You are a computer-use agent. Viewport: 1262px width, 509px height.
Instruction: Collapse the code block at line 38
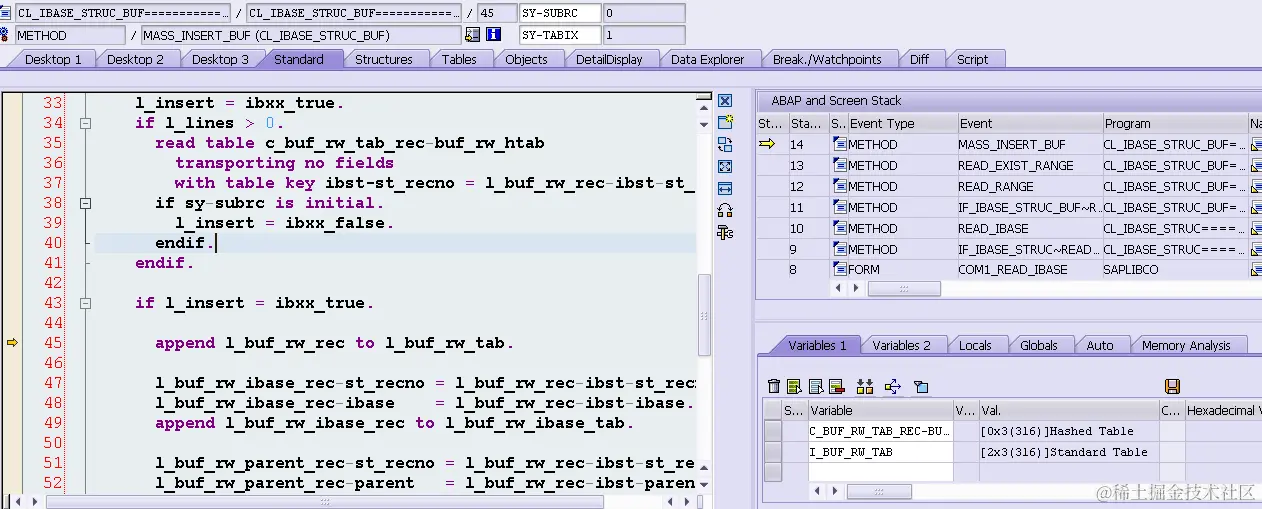[x=85, y=203]
